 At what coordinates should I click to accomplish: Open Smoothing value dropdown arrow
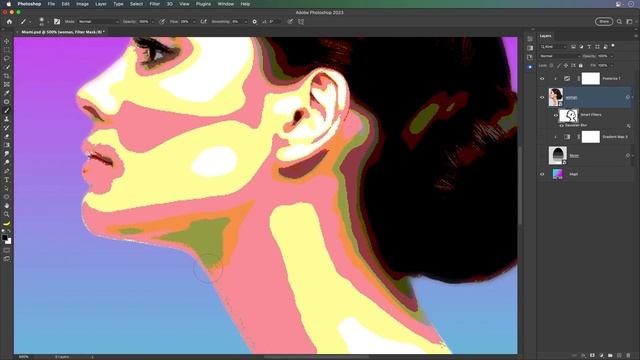(245, 22)
